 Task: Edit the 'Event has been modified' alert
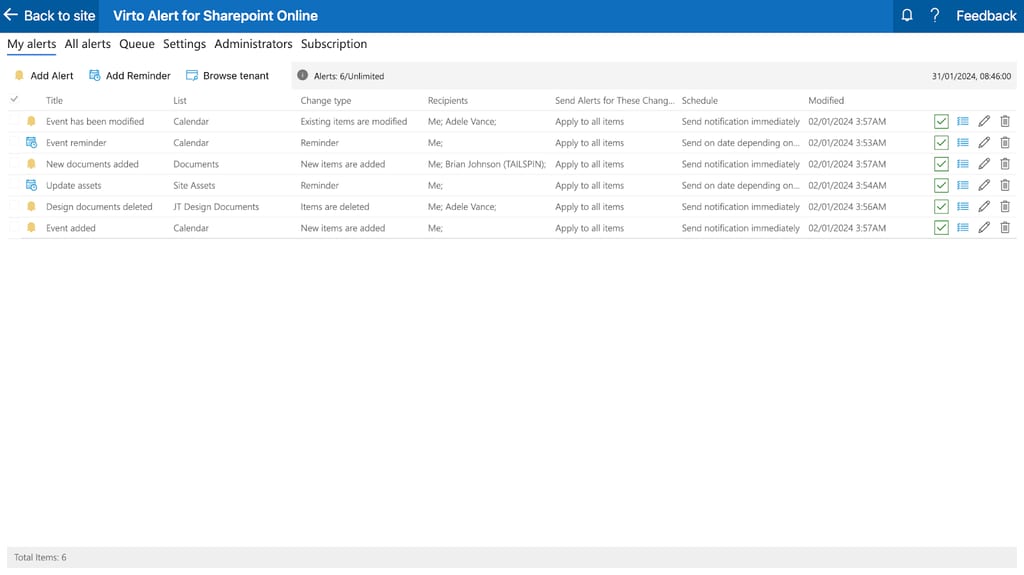pos(984,121)
